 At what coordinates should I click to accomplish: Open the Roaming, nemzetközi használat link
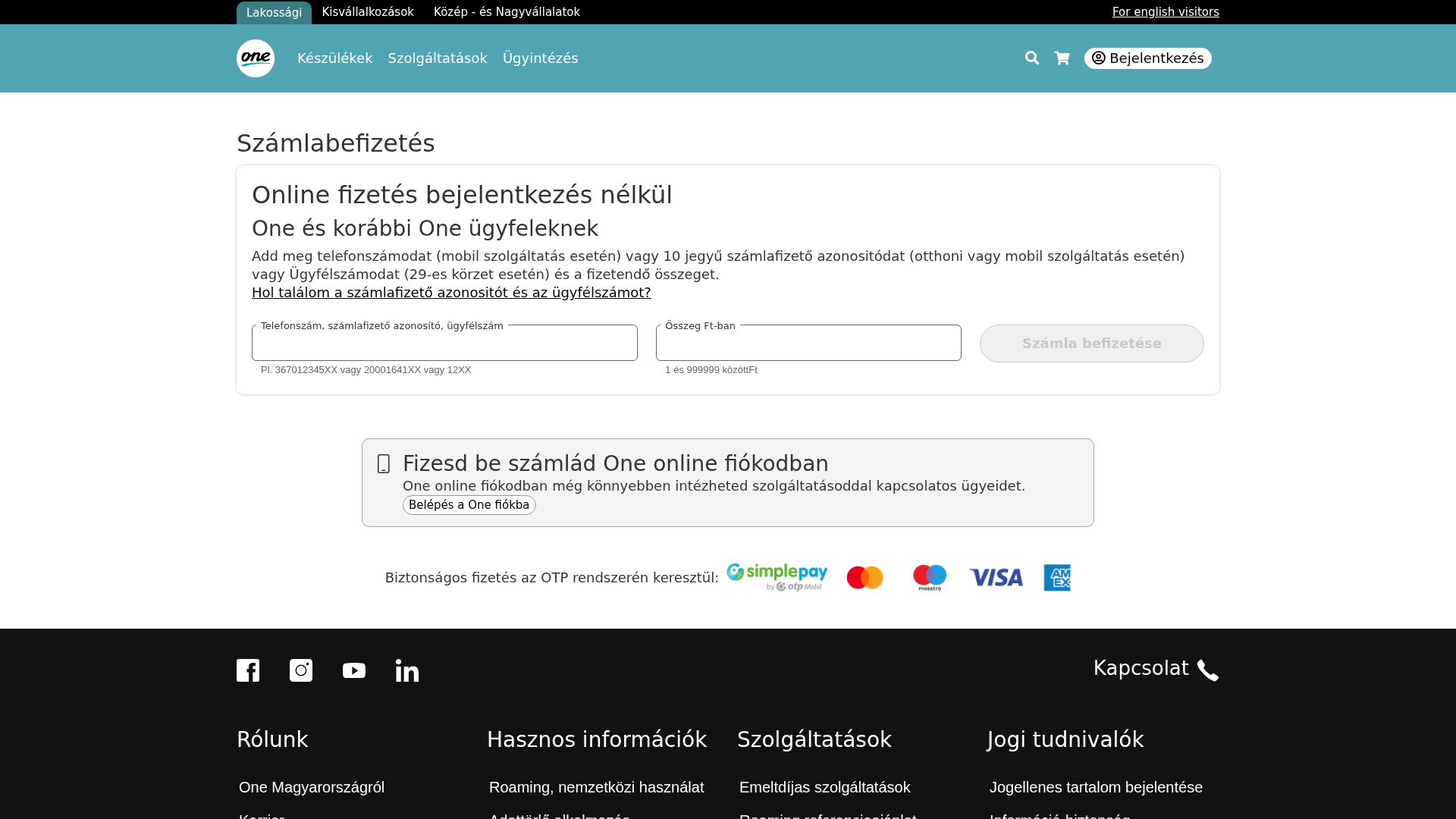point(596,787)
